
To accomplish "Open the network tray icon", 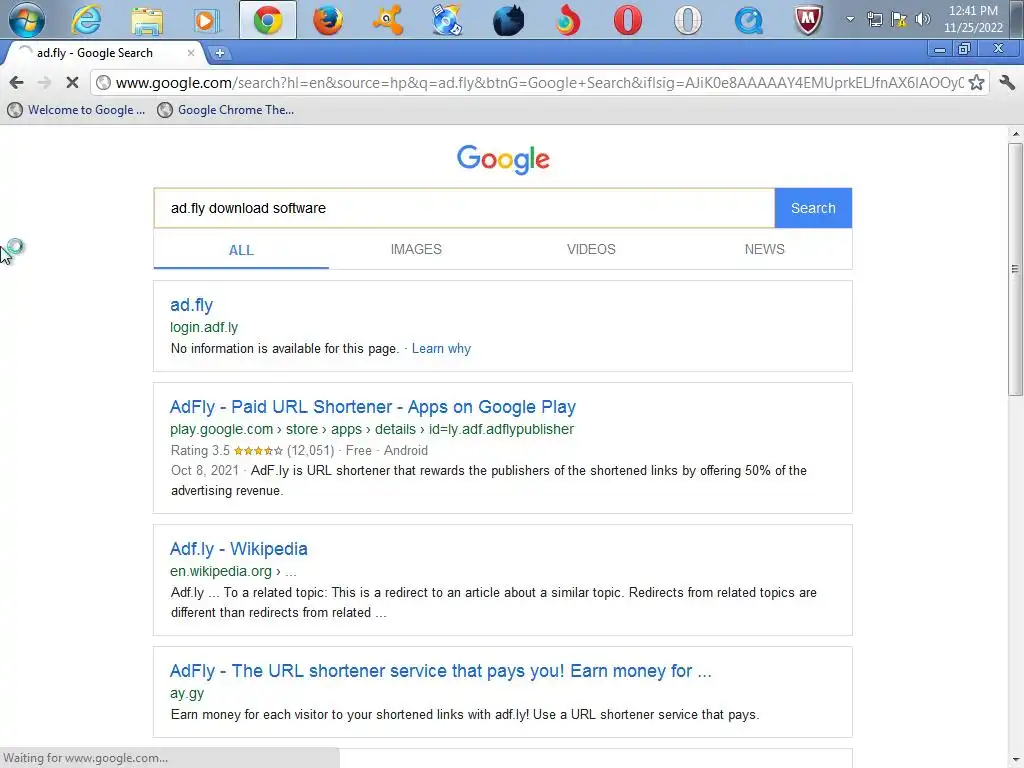I will (874, 19).
